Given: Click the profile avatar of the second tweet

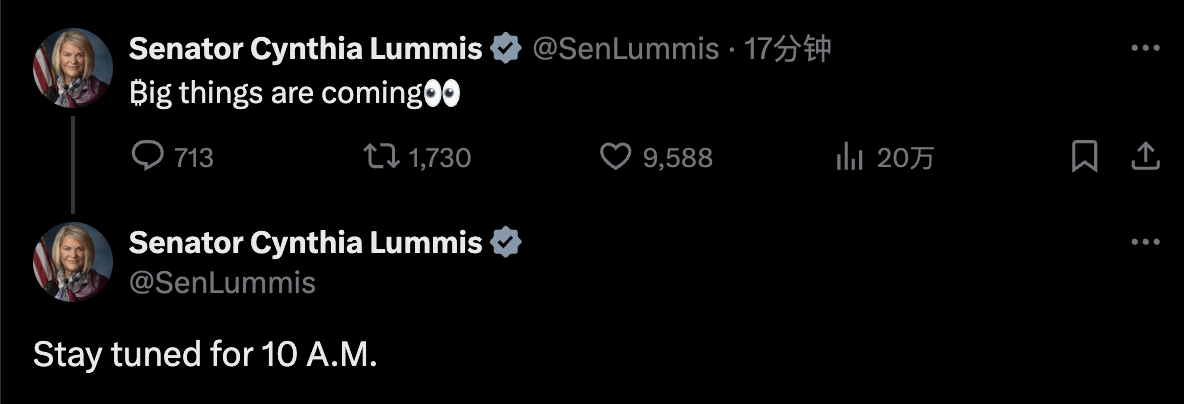Looking at the screenshot, I should [x=72, y=260].
